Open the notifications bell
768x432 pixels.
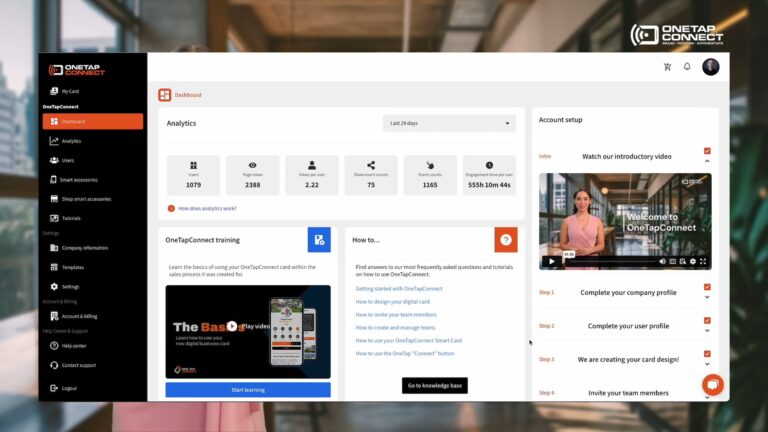tap(687, 67)
